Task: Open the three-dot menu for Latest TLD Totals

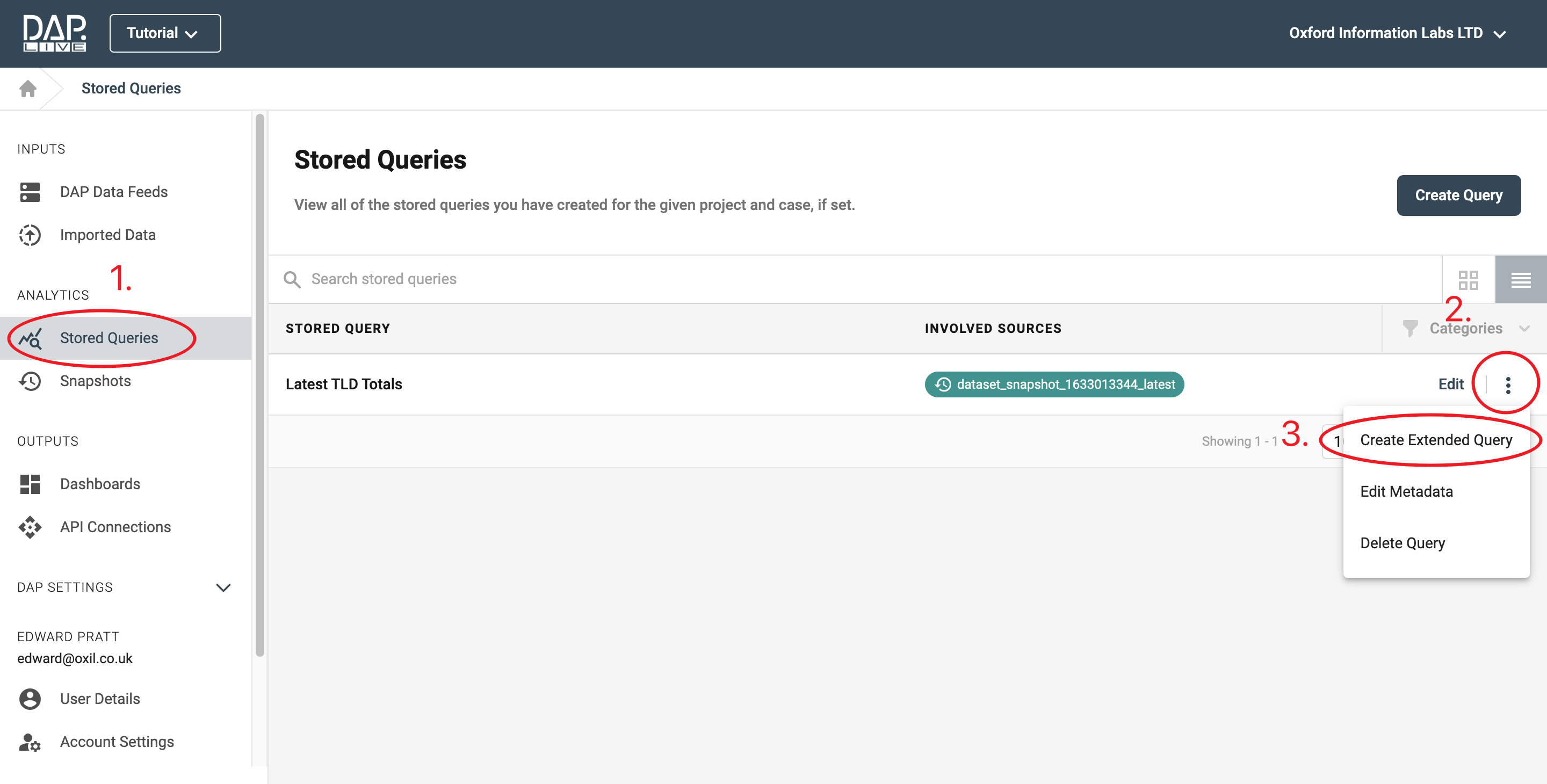Action: [1507, 384]
